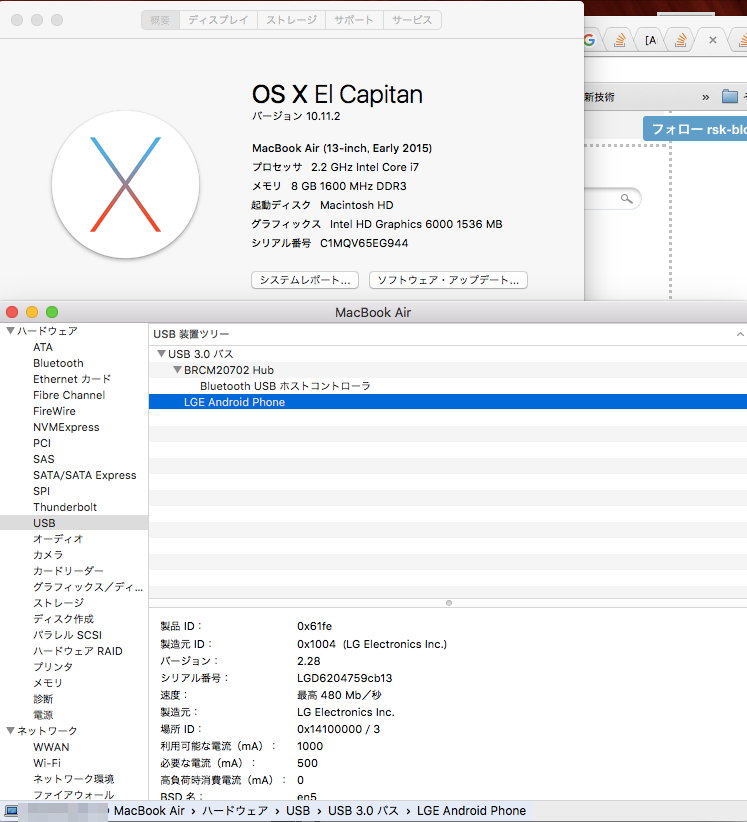The image size is (747, 822).
Task: Select WWAN in the network section
Action: [x=51, y=747]
